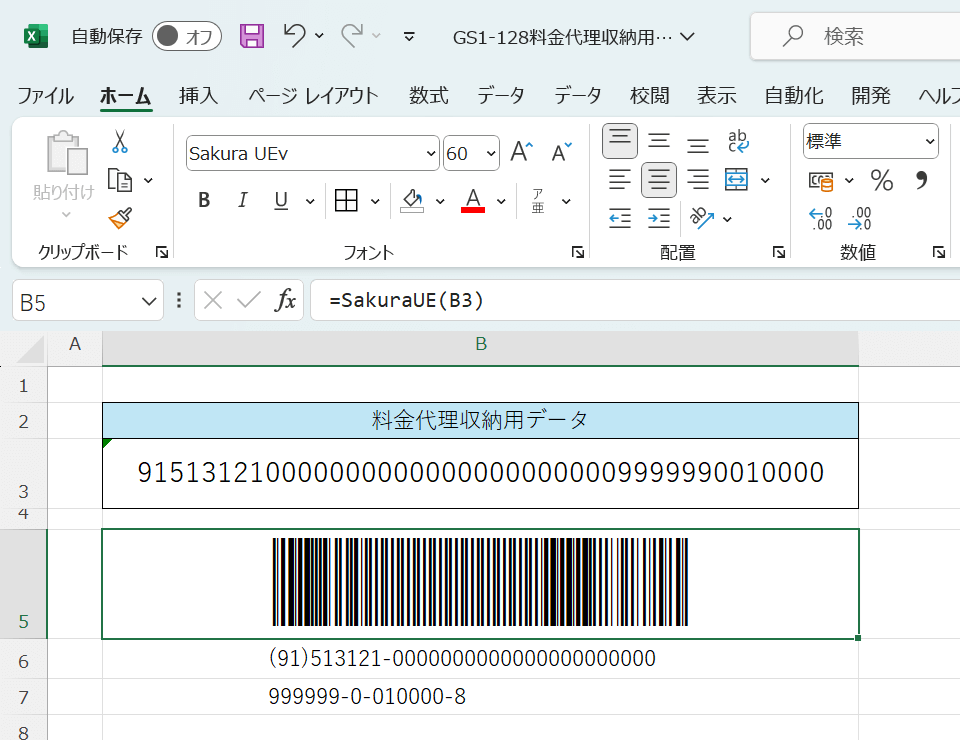Image resolution: width=960 pixels, height=740 pixels.
Task: Align text left
Action: point(620,180)
